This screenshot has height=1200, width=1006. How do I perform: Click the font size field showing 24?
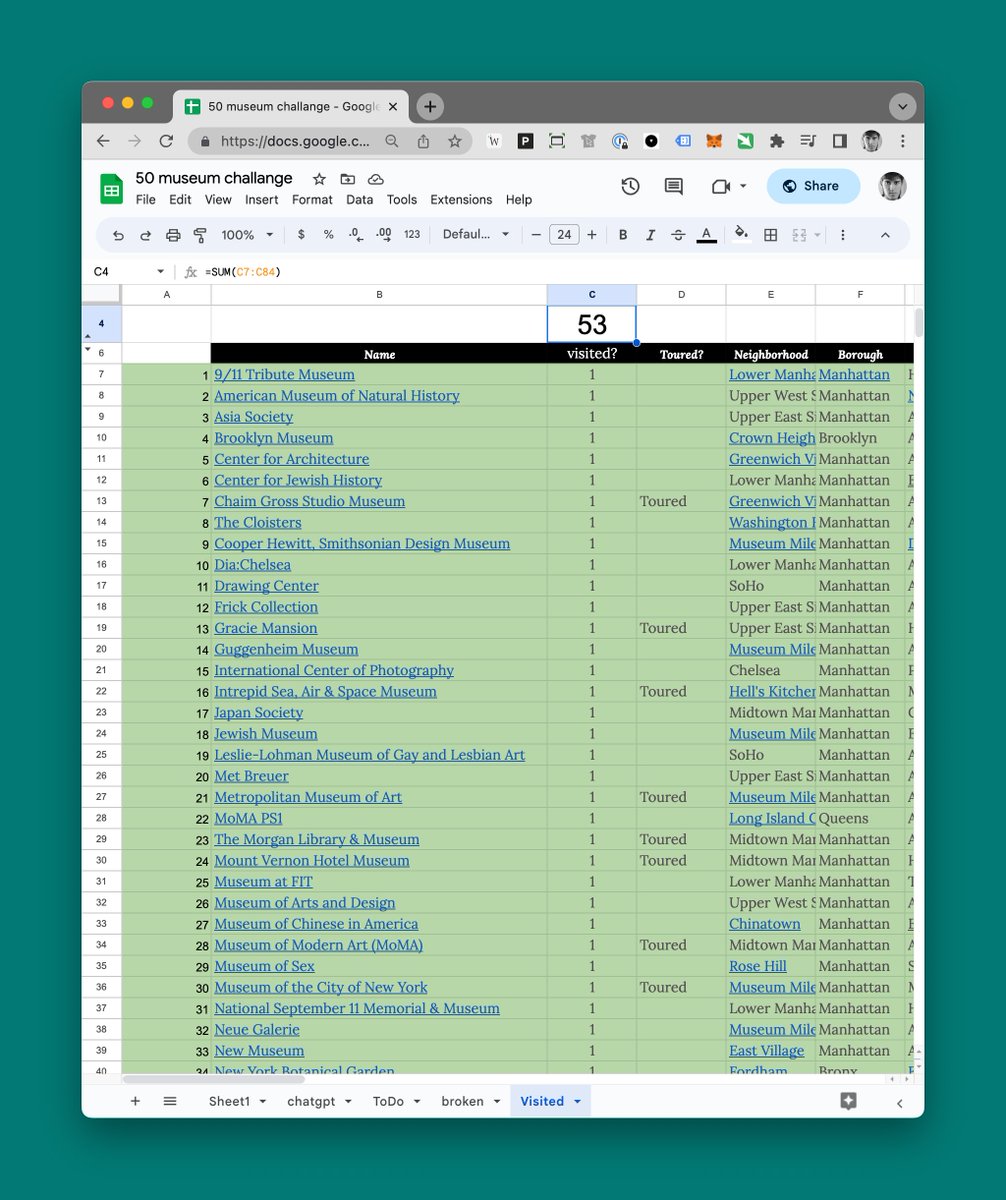564,235
